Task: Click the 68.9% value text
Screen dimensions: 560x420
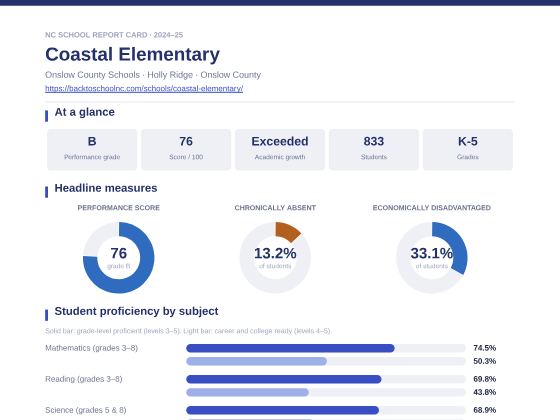Action: [485, 410]
